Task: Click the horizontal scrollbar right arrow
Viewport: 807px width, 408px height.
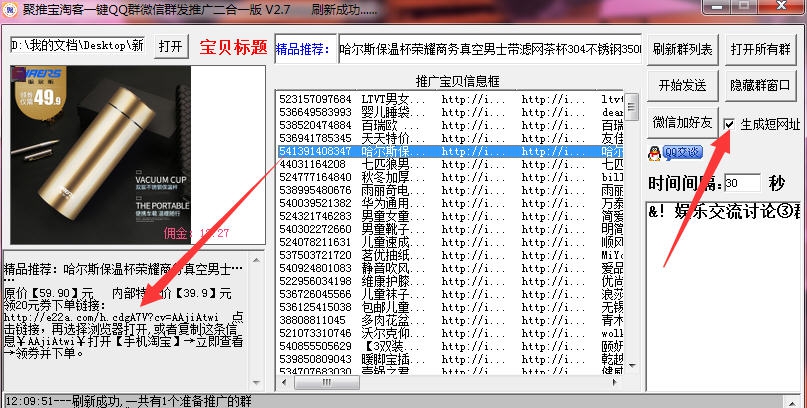Action: (x=615, y=382)
